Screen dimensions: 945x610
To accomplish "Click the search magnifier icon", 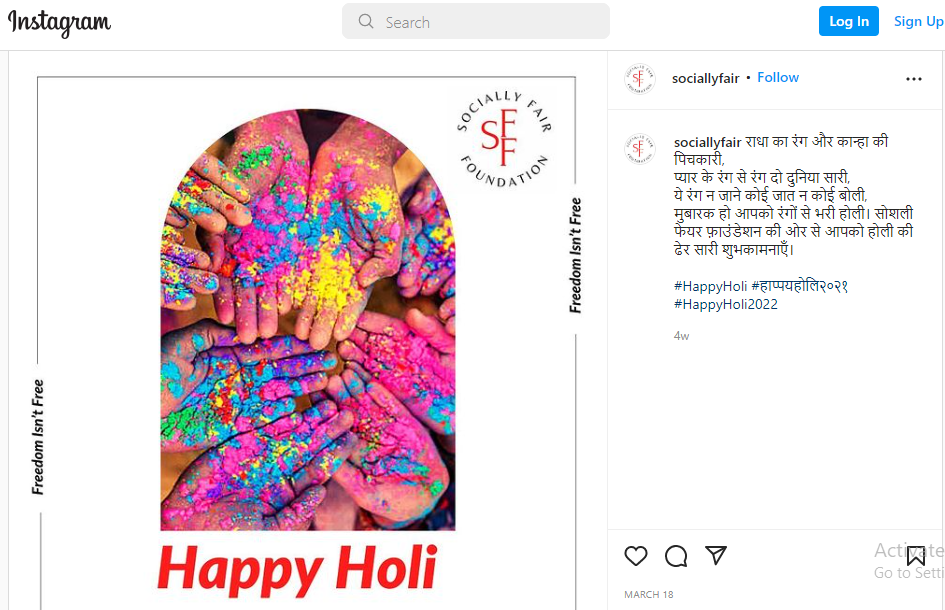I will (366, 22).
